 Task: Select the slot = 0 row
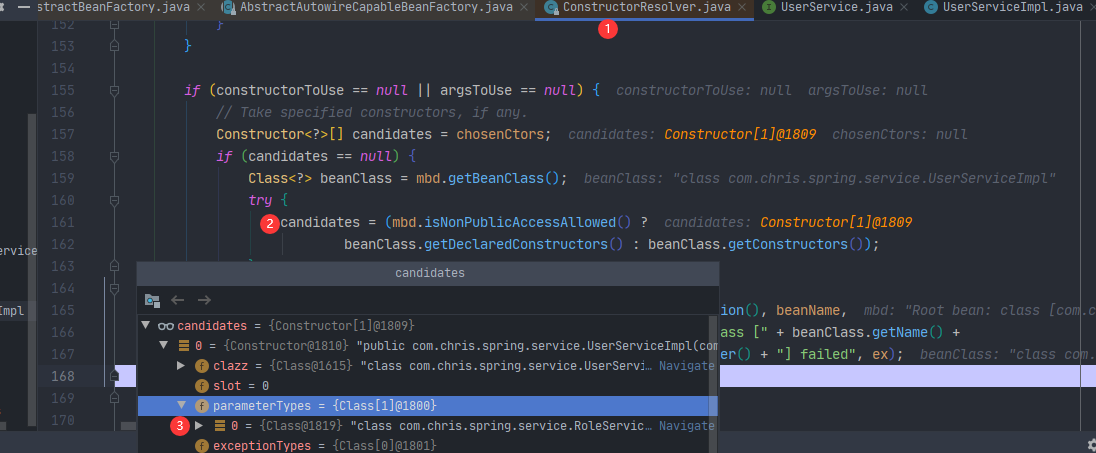click(x=424, y=386)
